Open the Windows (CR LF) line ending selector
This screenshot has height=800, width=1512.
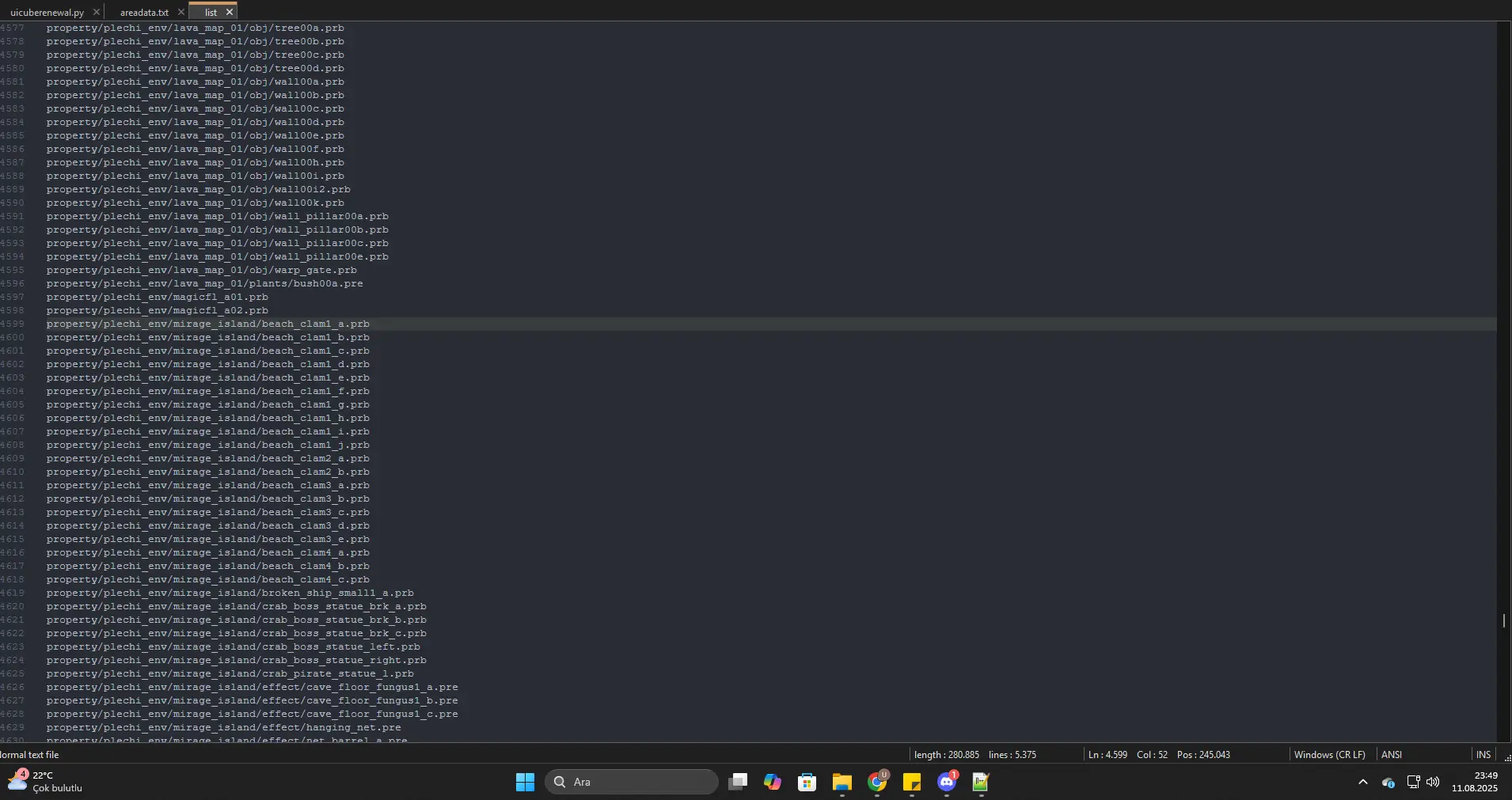(1329, 755)
